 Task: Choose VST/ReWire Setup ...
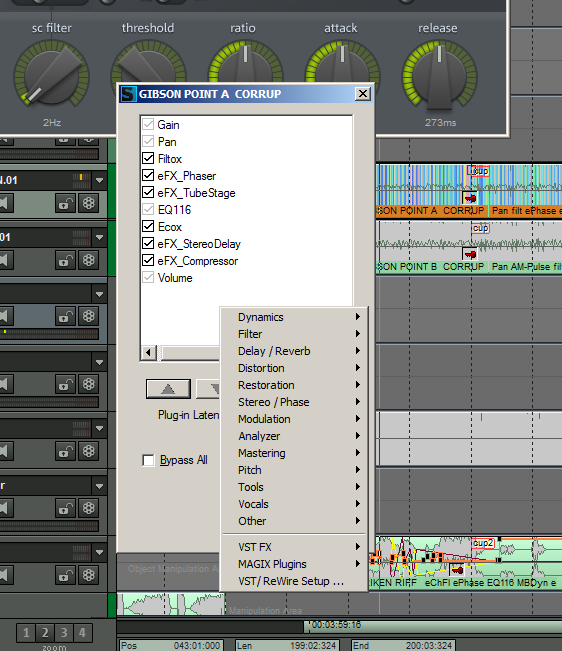(294, 581)
